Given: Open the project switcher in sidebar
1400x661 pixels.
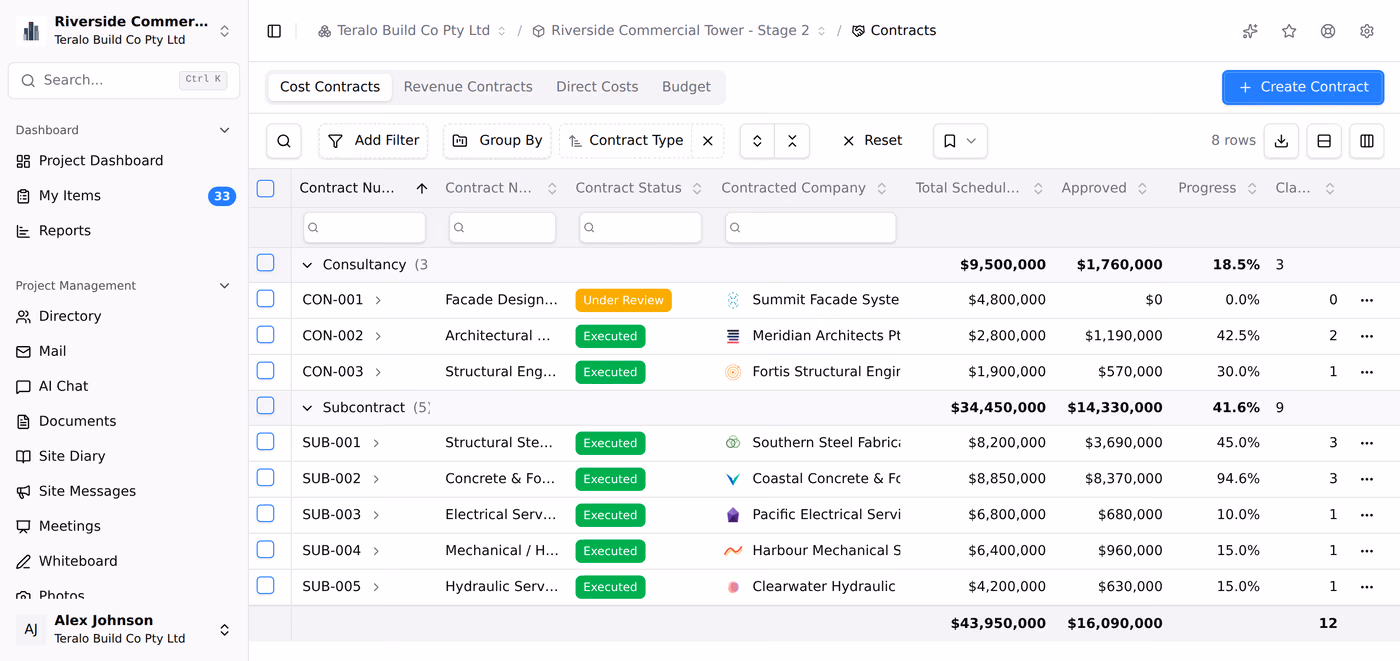Looking at the screenshot, I should (x=124, y=31).
